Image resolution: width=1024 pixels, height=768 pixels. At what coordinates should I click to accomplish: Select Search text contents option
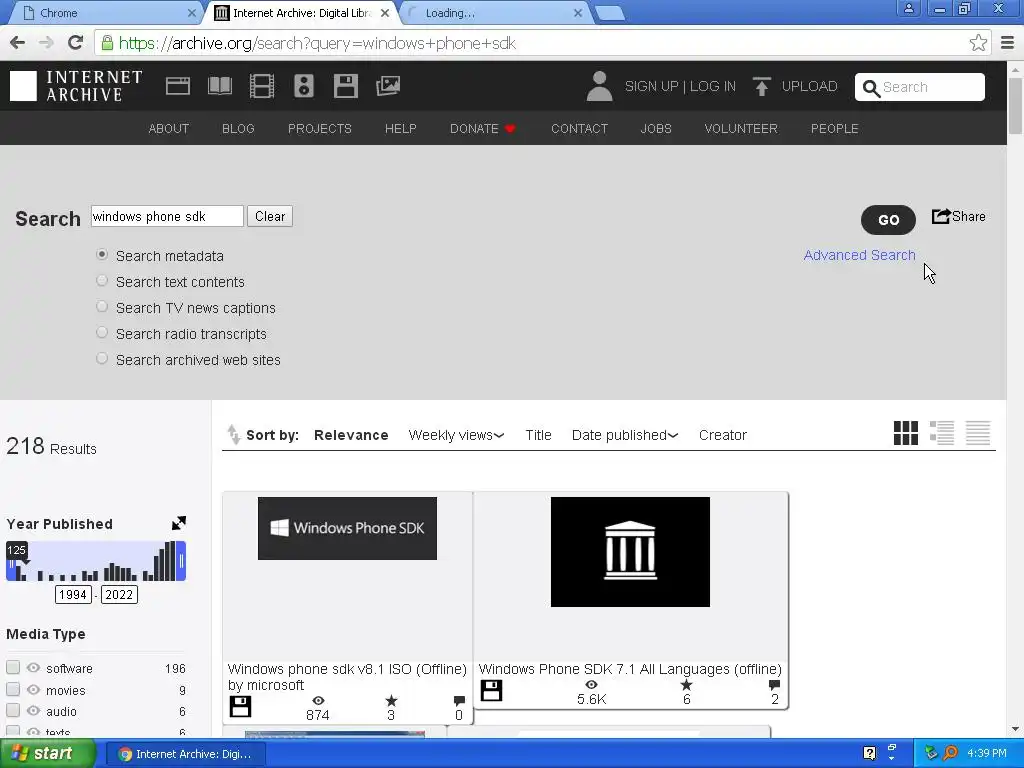(102, 281)
